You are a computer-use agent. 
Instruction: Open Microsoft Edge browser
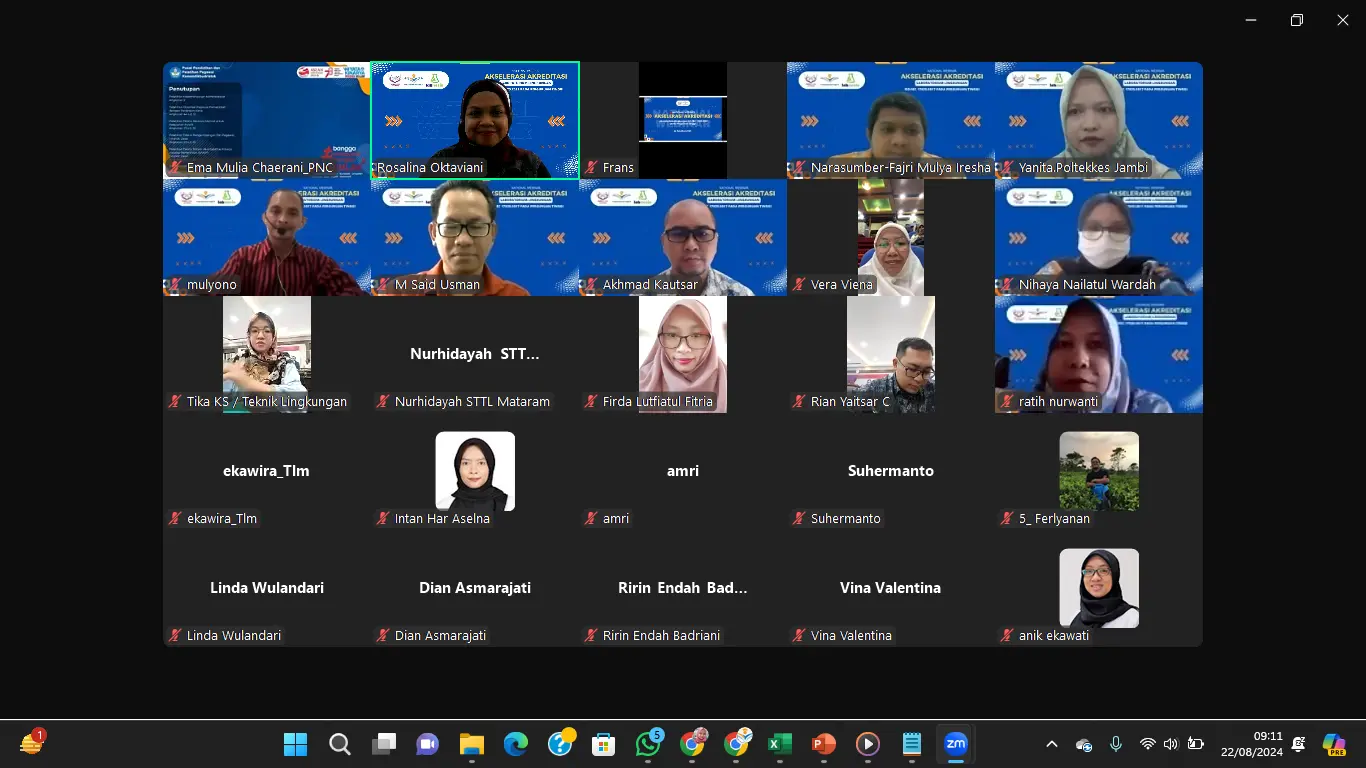515,744
